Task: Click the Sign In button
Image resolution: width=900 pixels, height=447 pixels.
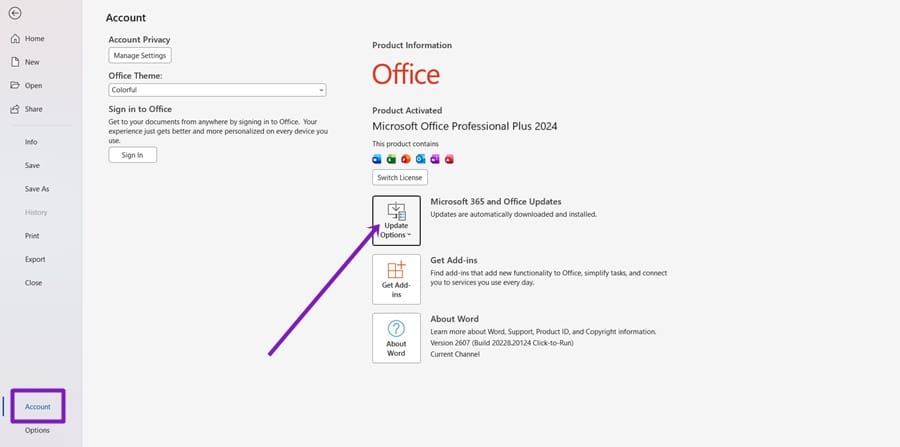Action: pyautogui.click(x=133, y=155)
